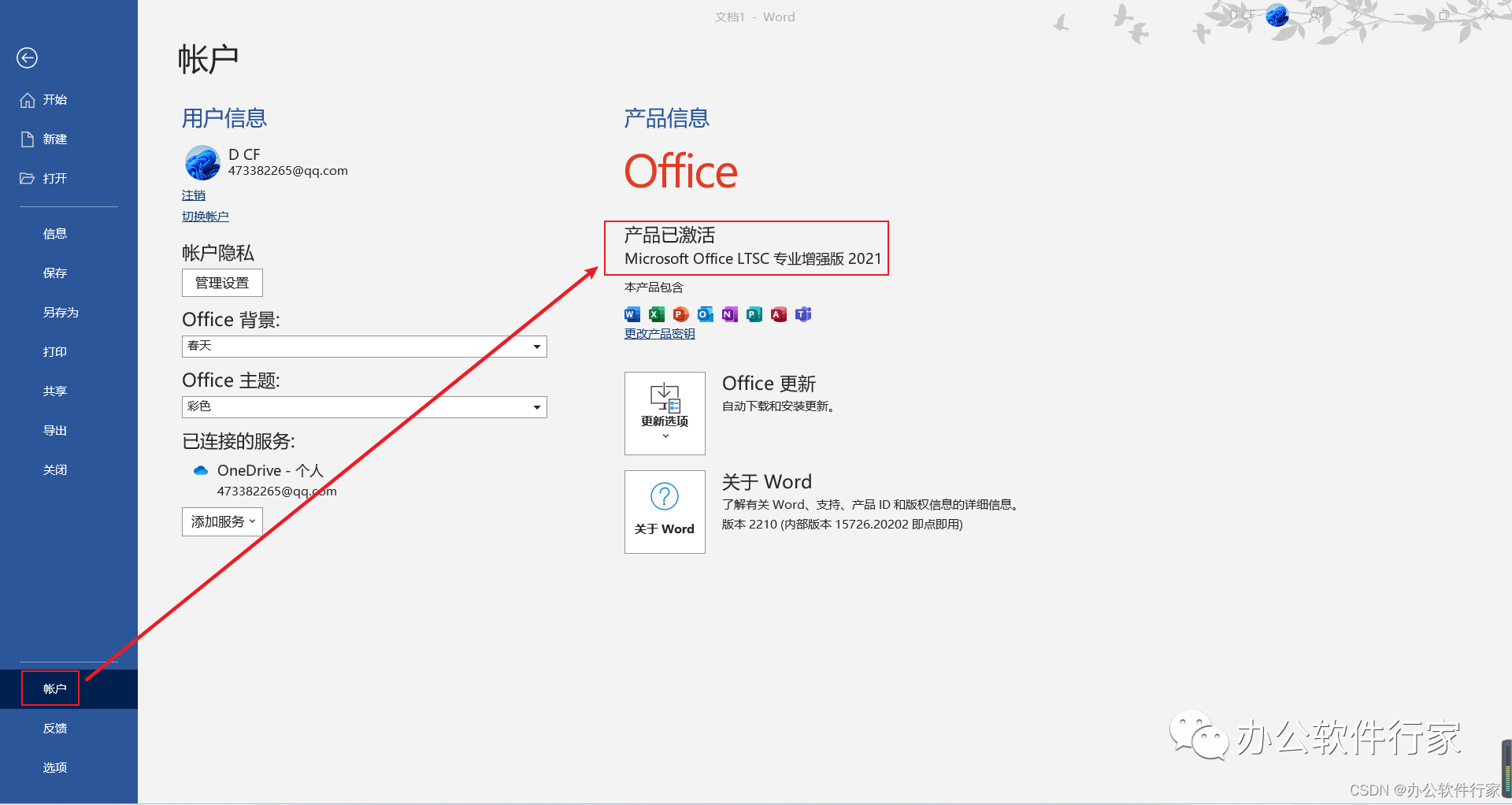Click the Word app icon under 本产品包含

(x=632, y=314)
